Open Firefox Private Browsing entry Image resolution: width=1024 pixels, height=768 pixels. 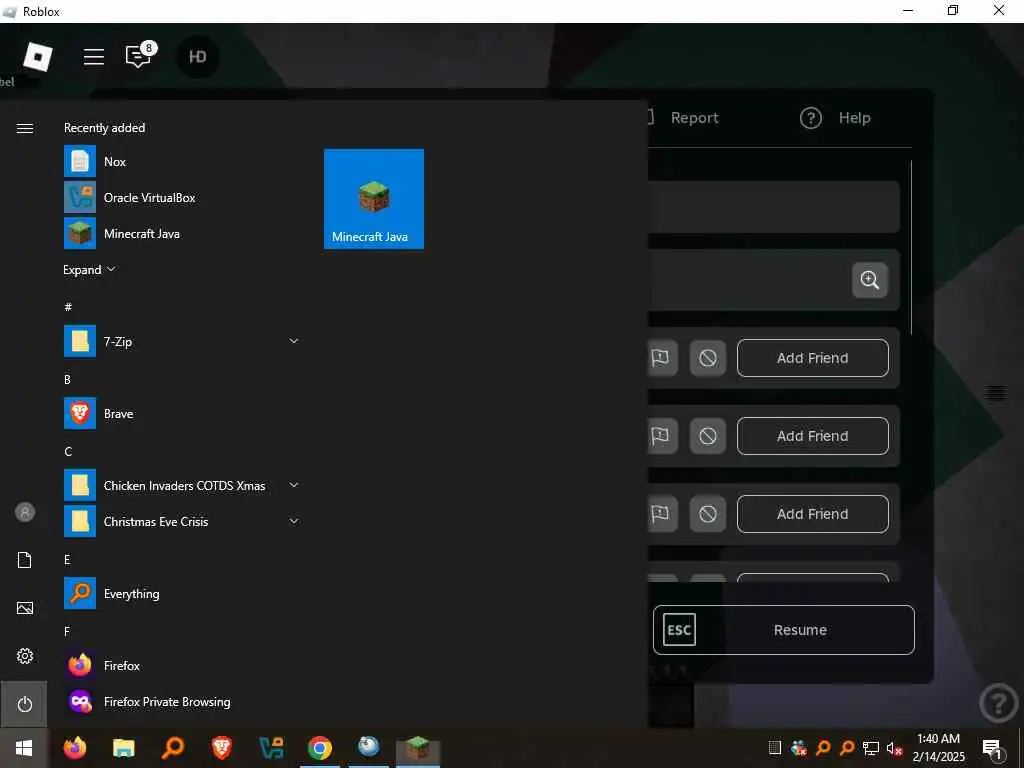coord(183,701)
